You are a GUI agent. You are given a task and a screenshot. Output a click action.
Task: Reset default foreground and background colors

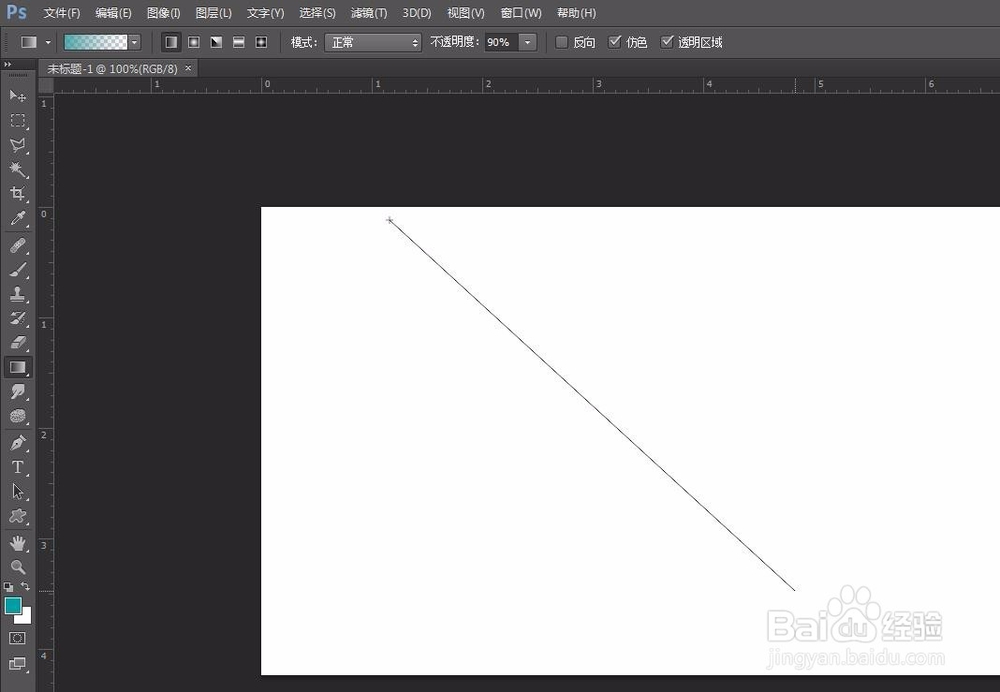(x=8, y=586)
